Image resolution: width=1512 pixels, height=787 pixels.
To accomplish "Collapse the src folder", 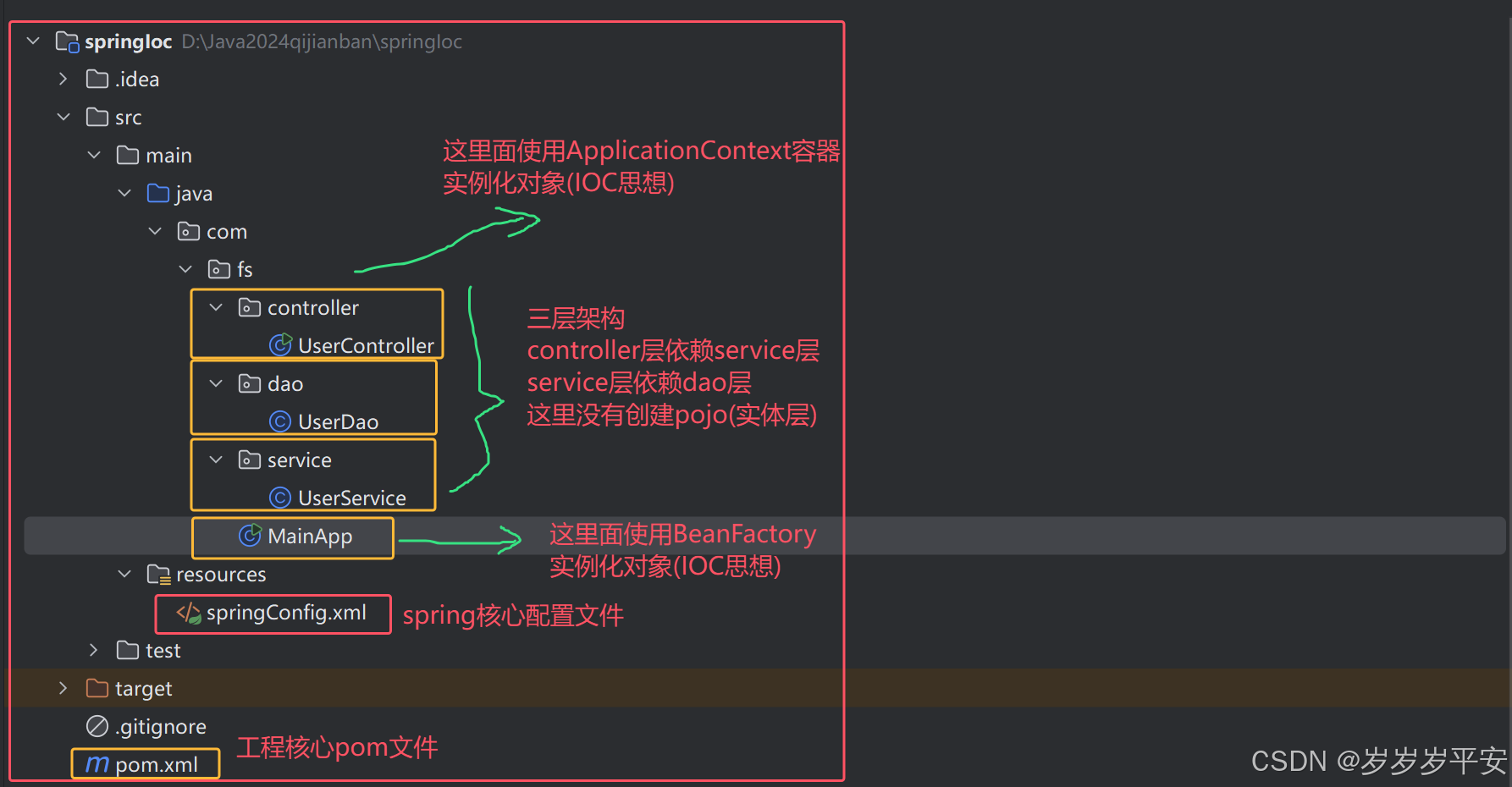I will coord(63,117).
